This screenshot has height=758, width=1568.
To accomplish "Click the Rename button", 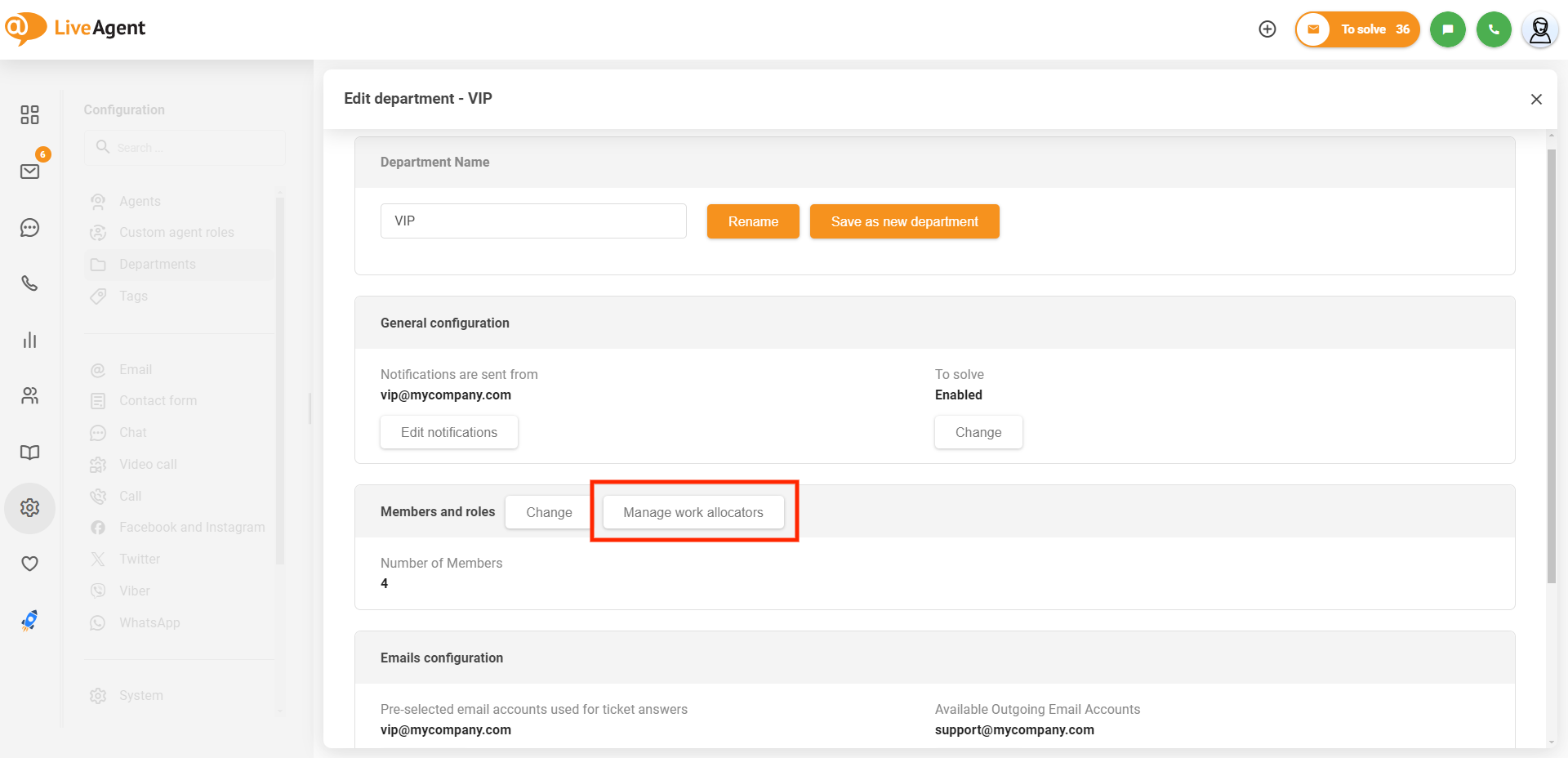I will (752, 221).
